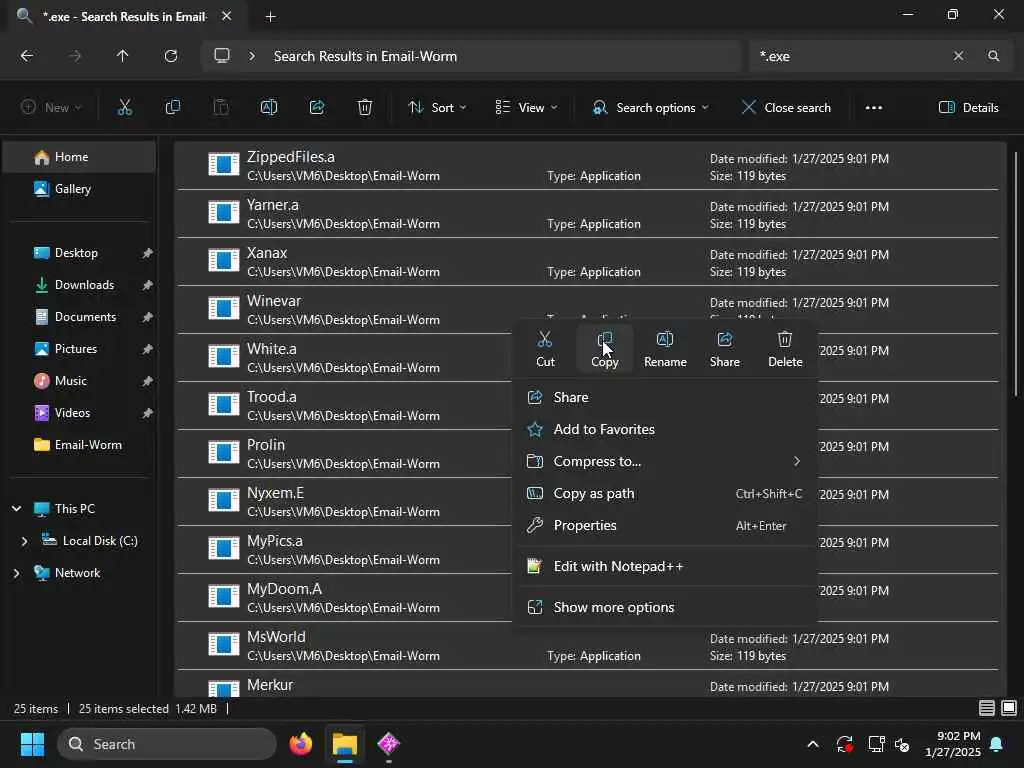The height and width of the screenshot is (768, 1024).
Task: Click MyDoom.A file icon
Action: [223, 596]
